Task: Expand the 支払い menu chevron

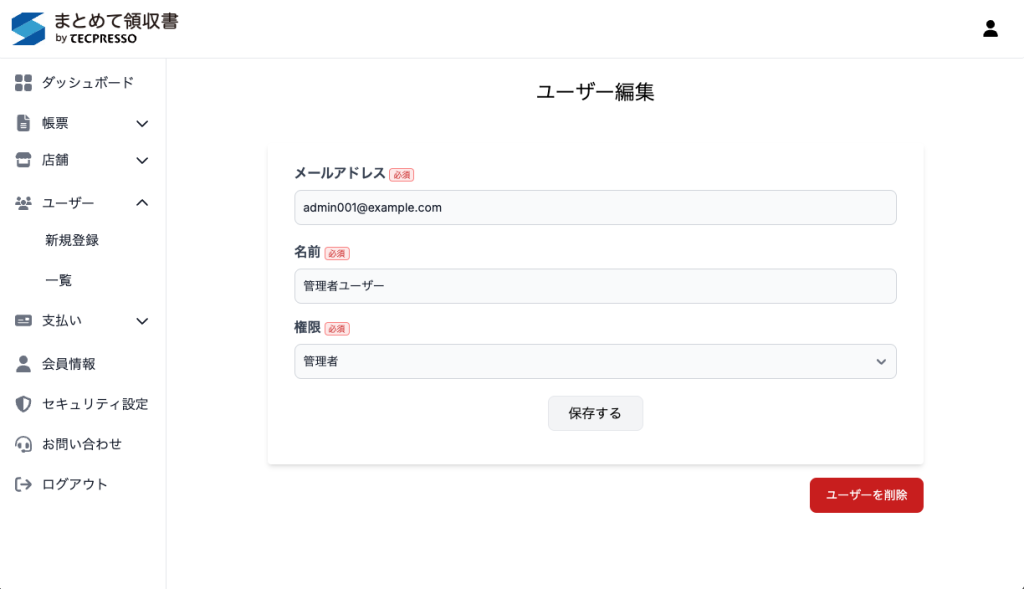Action: pyautogui.click(x=142, y=321)
